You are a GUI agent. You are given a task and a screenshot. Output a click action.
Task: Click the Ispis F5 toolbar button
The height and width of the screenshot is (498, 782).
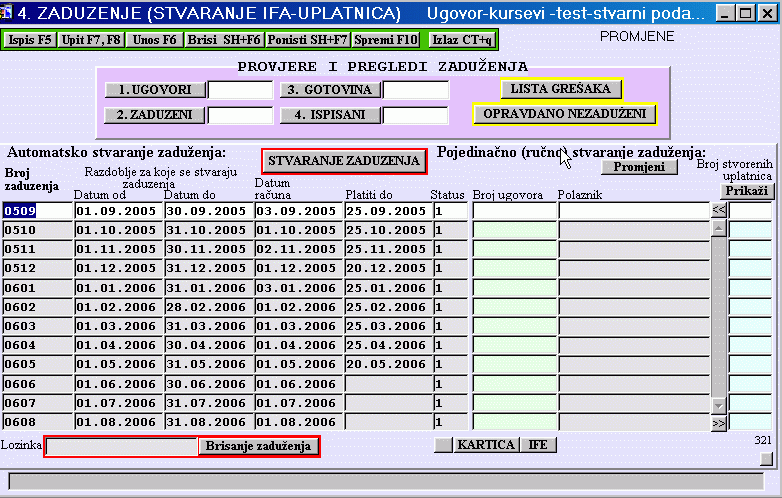pyautogui.click(x=30, y=39)
